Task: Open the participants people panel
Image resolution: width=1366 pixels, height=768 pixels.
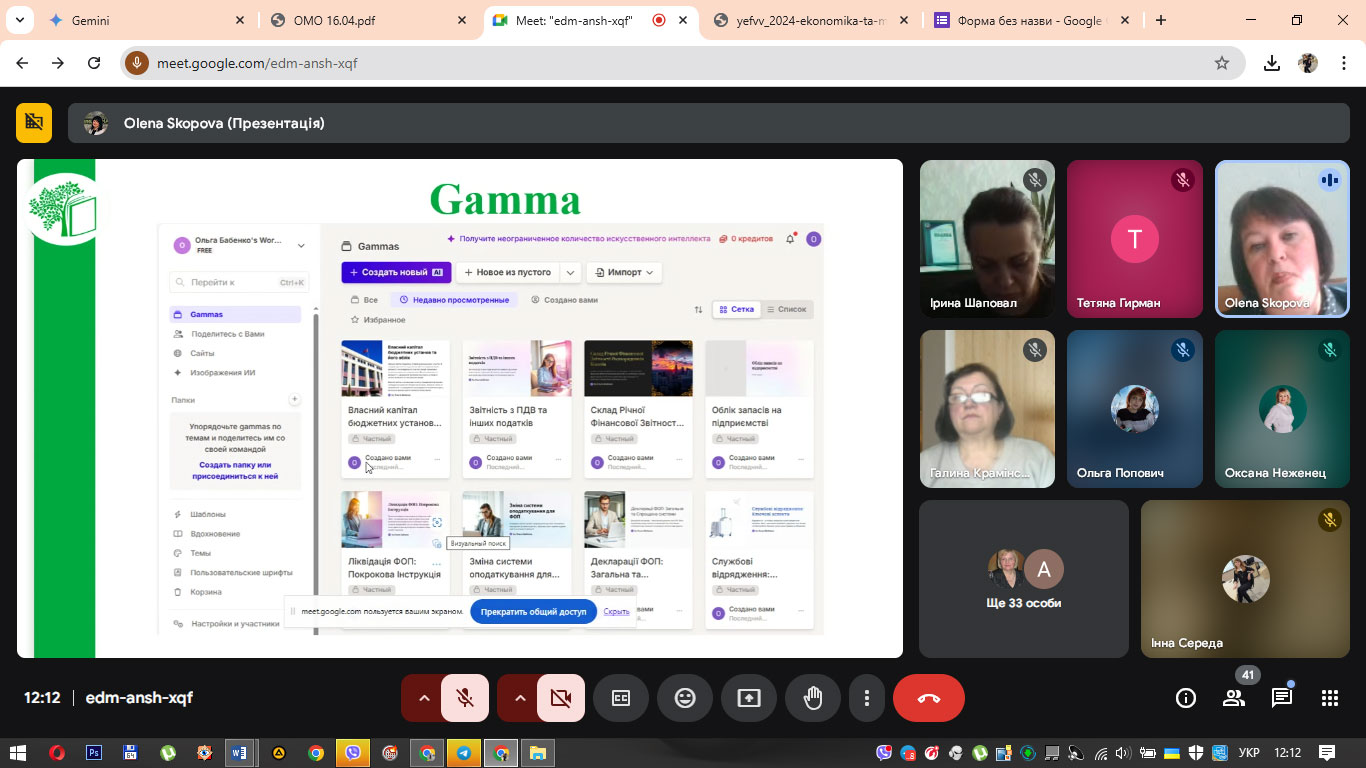Action: click(x=1233, y=698)
